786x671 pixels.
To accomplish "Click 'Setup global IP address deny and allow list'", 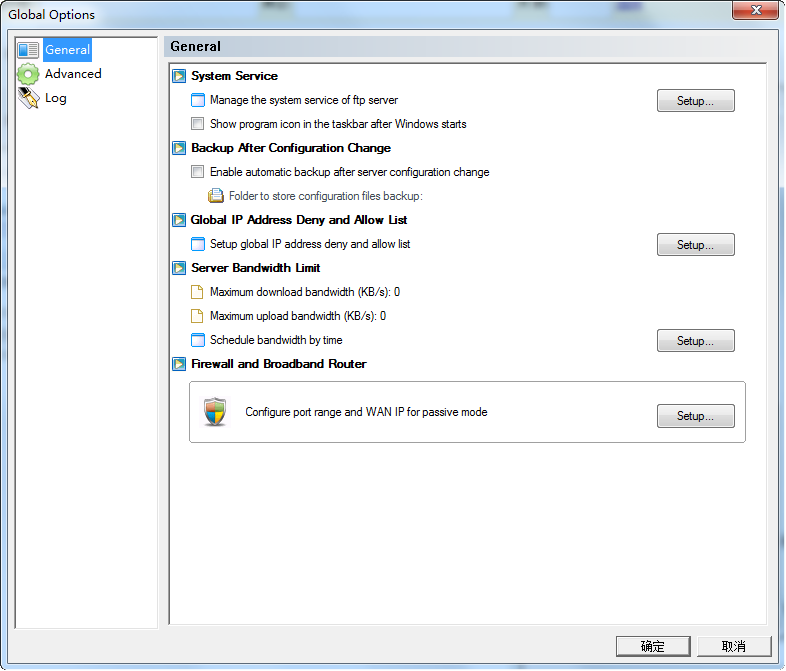I will tap(310, 244).
